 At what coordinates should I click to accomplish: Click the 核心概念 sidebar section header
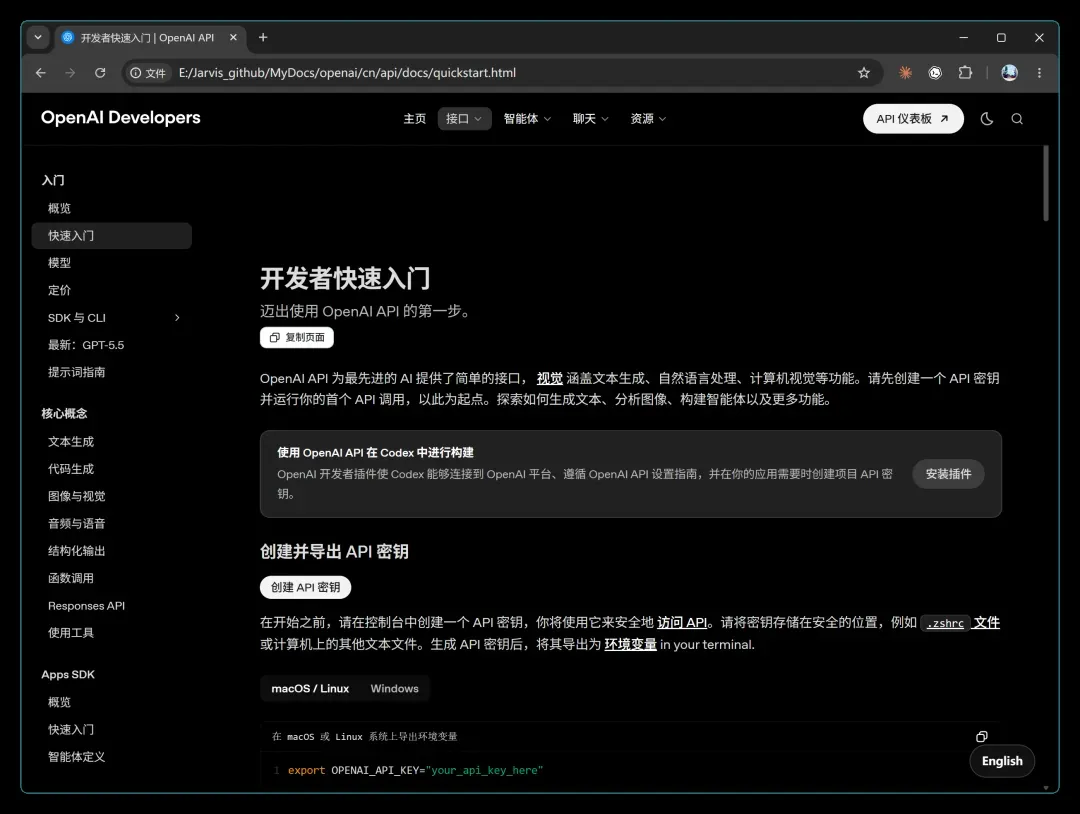pyautogui.click(x=64, y=413)
